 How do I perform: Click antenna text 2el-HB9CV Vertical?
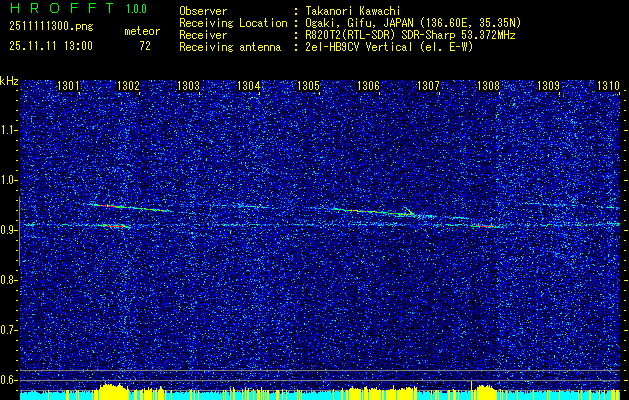(359, 47)
